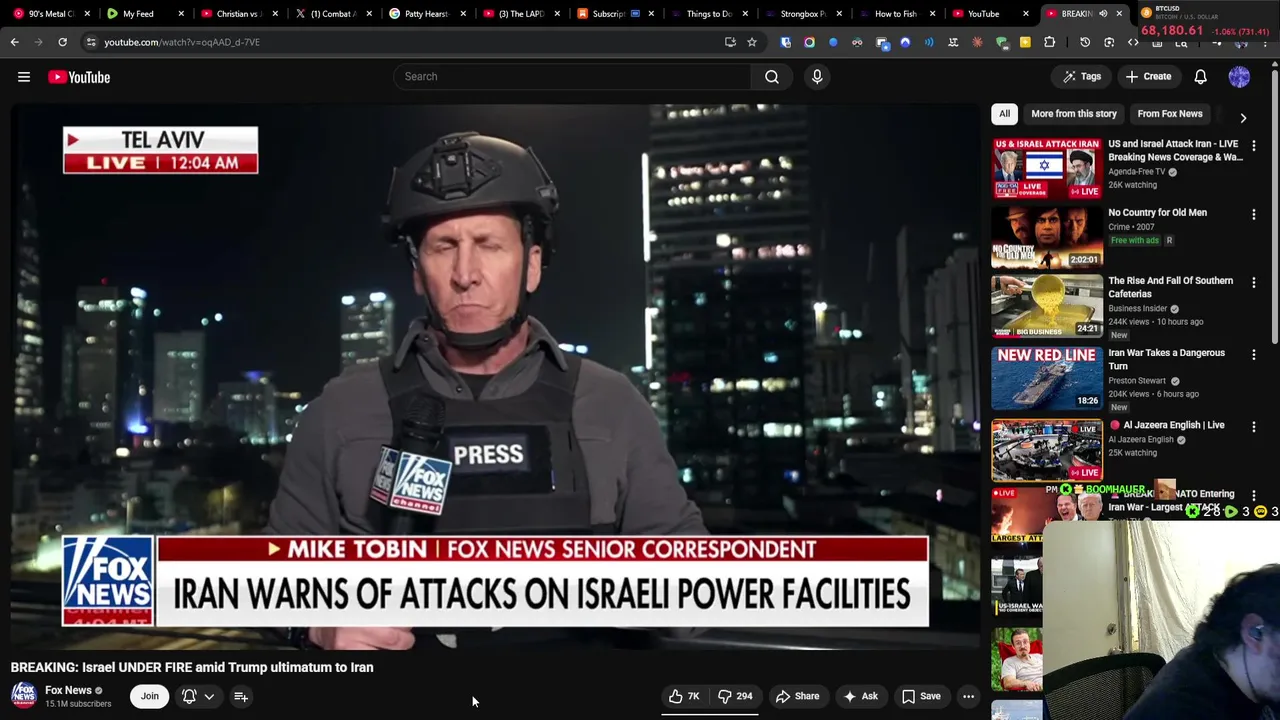Open options for No Country for Old Men
1280x720 pixels.
point(1253,214)
